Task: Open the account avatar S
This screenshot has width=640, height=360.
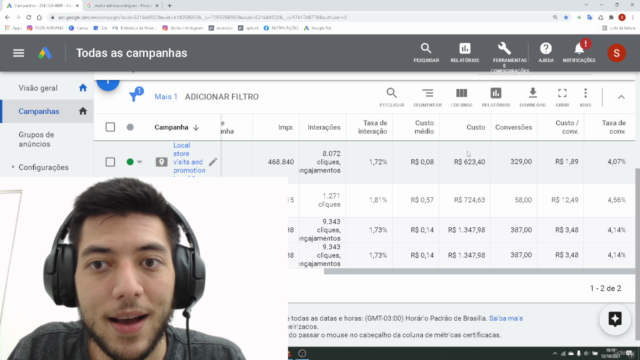Action: (x=616, y=53)
